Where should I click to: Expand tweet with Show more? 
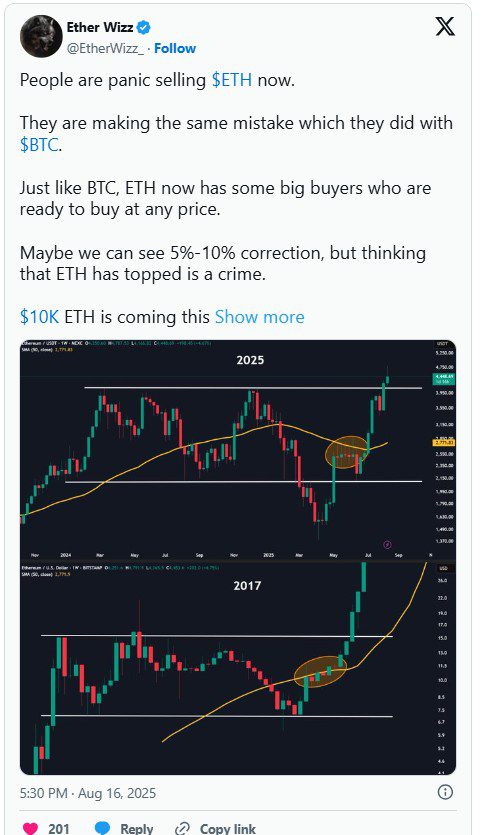coord(259,317)
